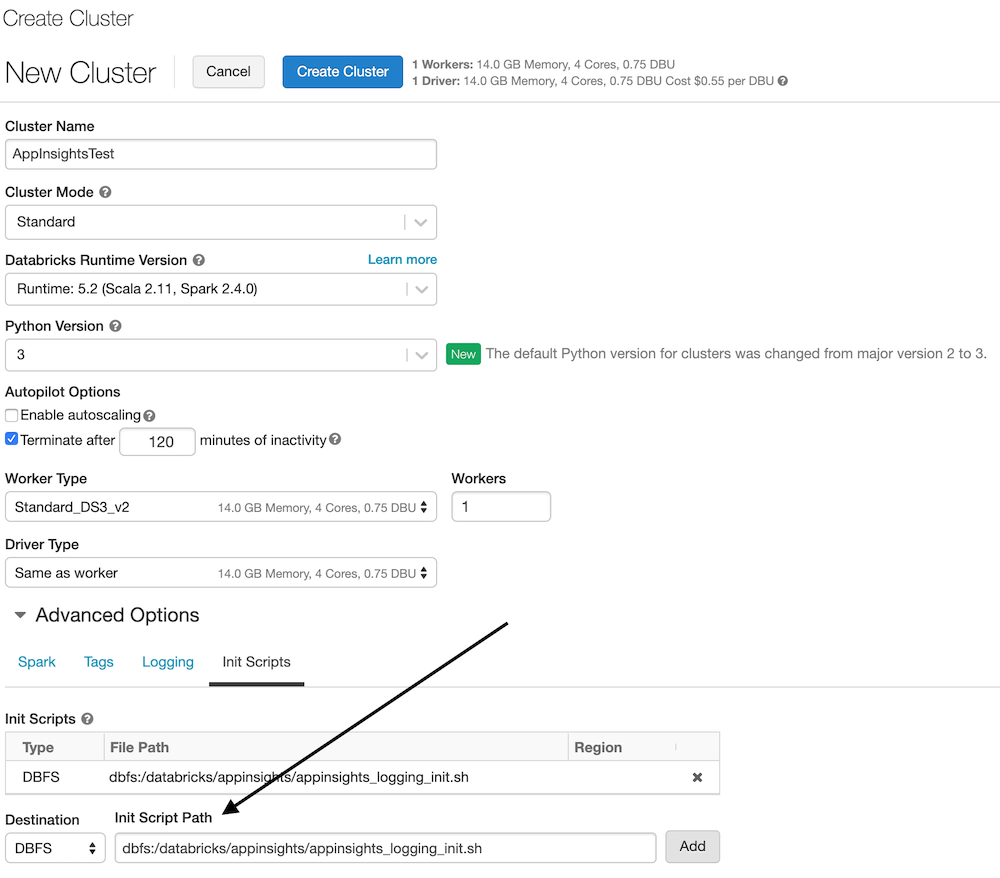Switch to the Tags tab
This screenshot has height=878, width=1000.
(x=99, y=662)
